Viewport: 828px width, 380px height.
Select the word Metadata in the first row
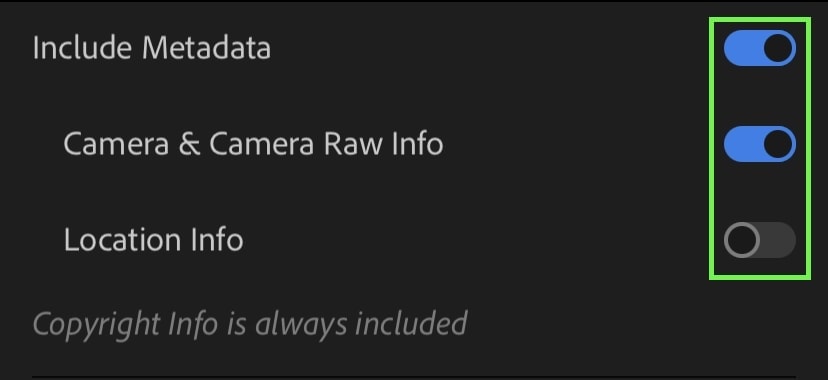point(206,48)
